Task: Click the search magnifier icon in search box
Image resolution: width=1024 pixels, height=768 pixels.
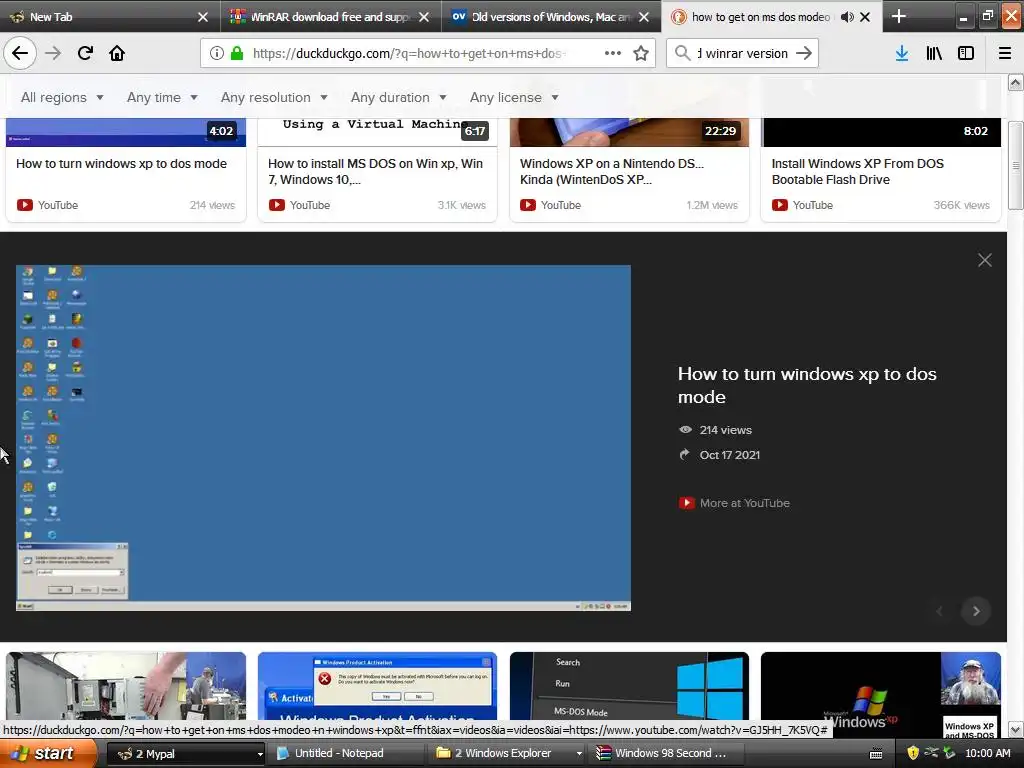Action: click(682, 53)
